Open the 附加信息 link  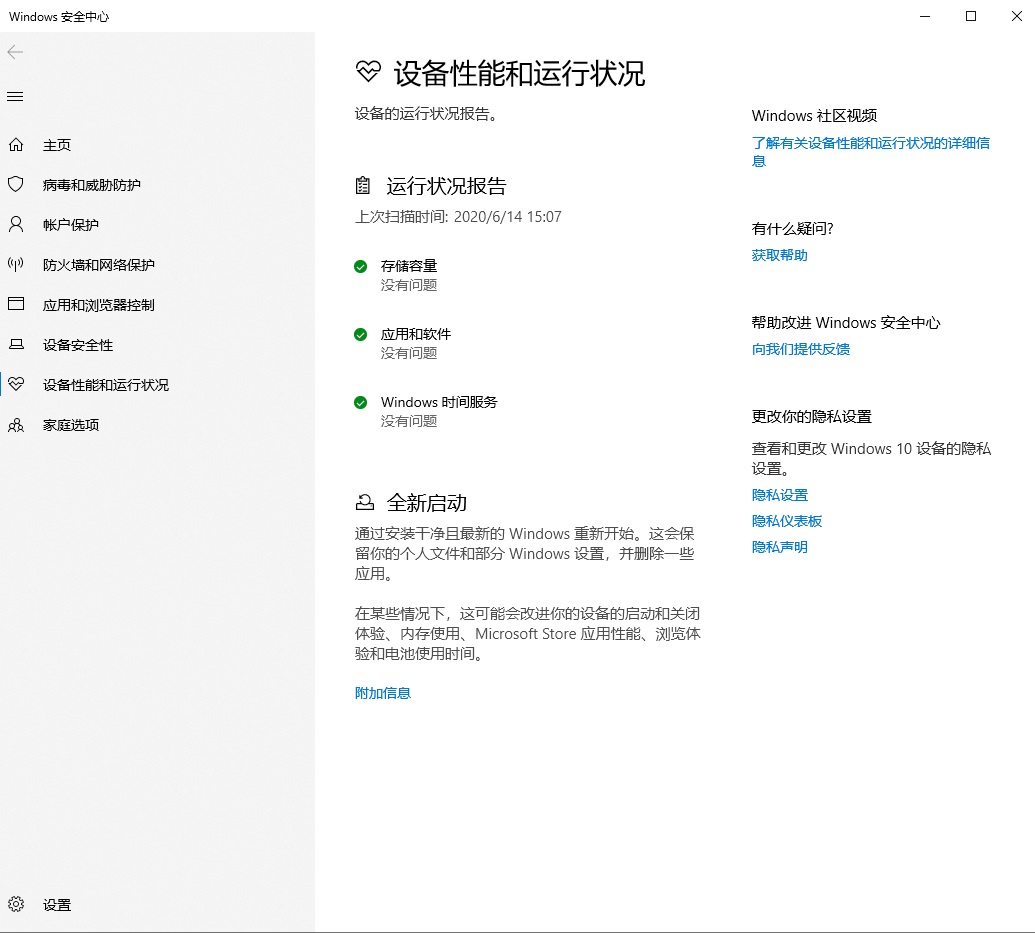click(383, 693)
